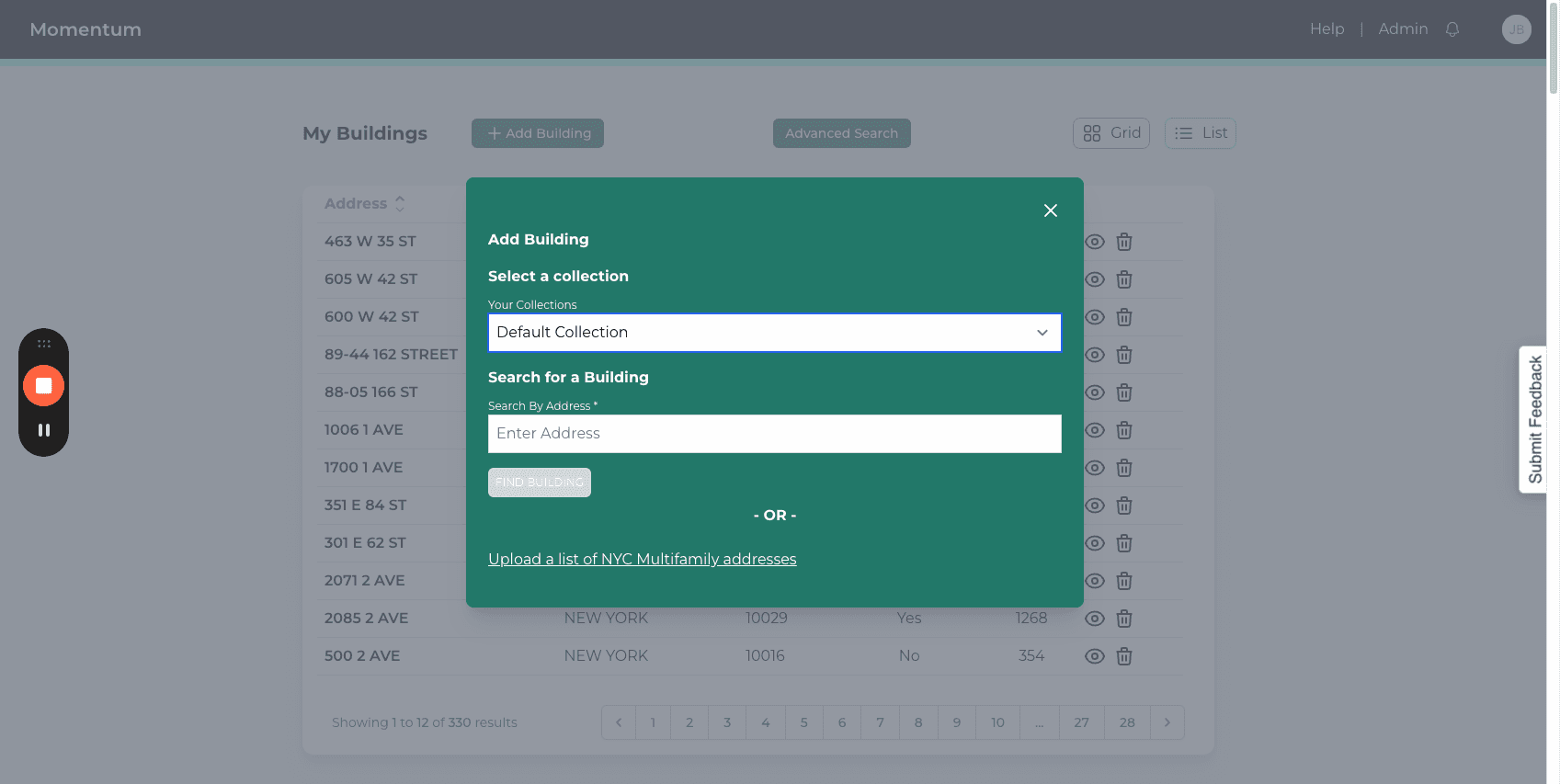Viewport: 1560px width, 784px height.
Task: Jump to last results page 28
Action: (1127, 722)
